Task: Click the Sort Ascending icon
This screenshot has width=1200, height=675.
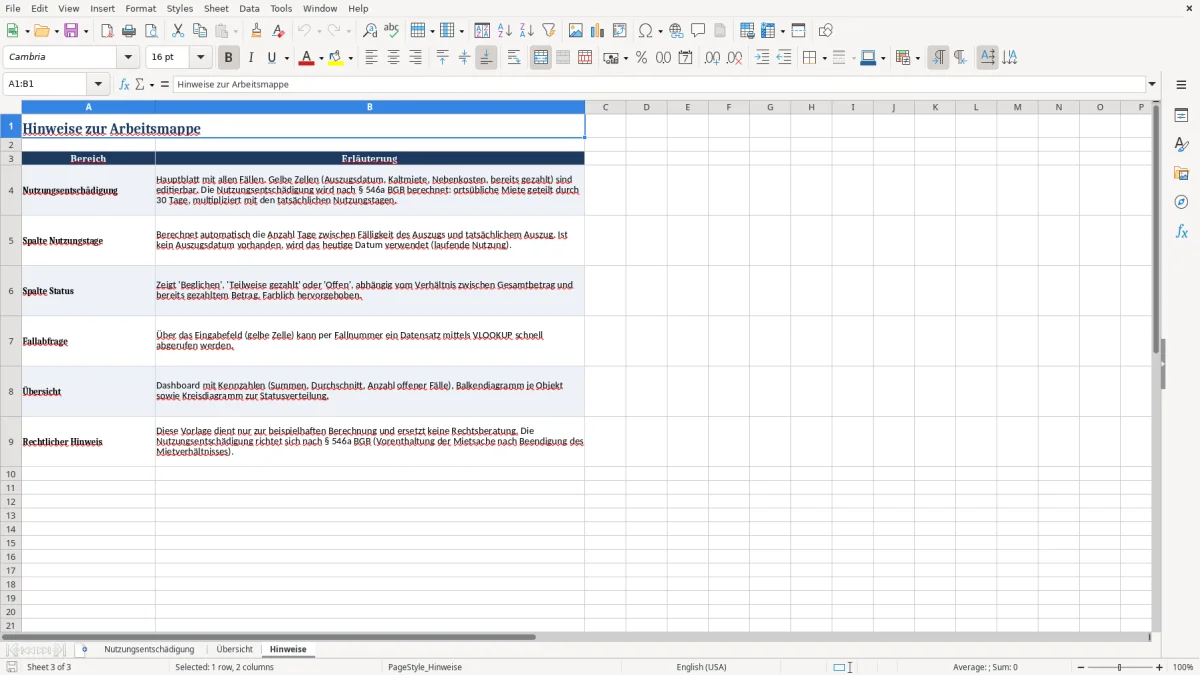Action: [505, 31]
